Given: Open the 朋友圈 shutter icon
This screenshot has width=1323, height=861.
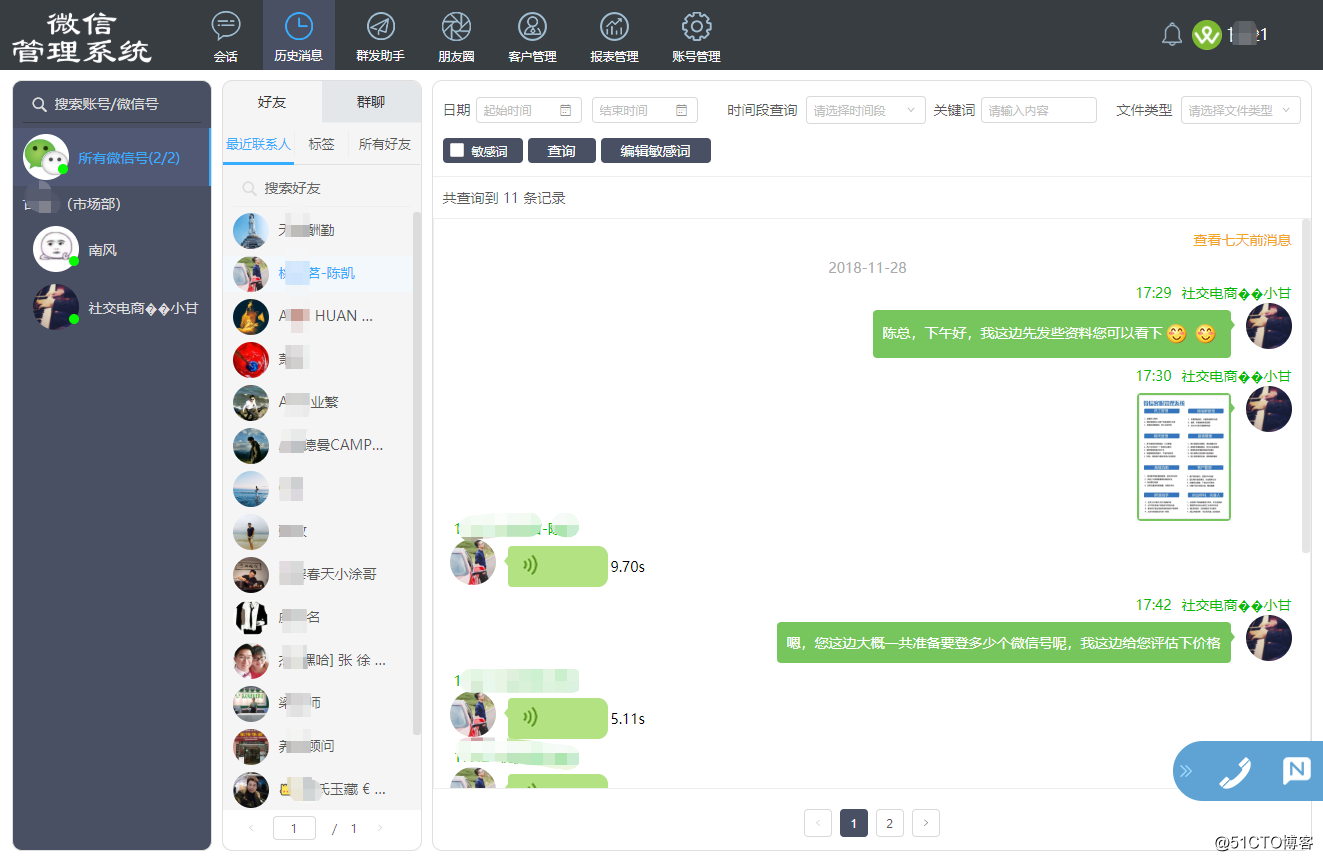Looking at the screenshot, I should [x=456, y=26].
